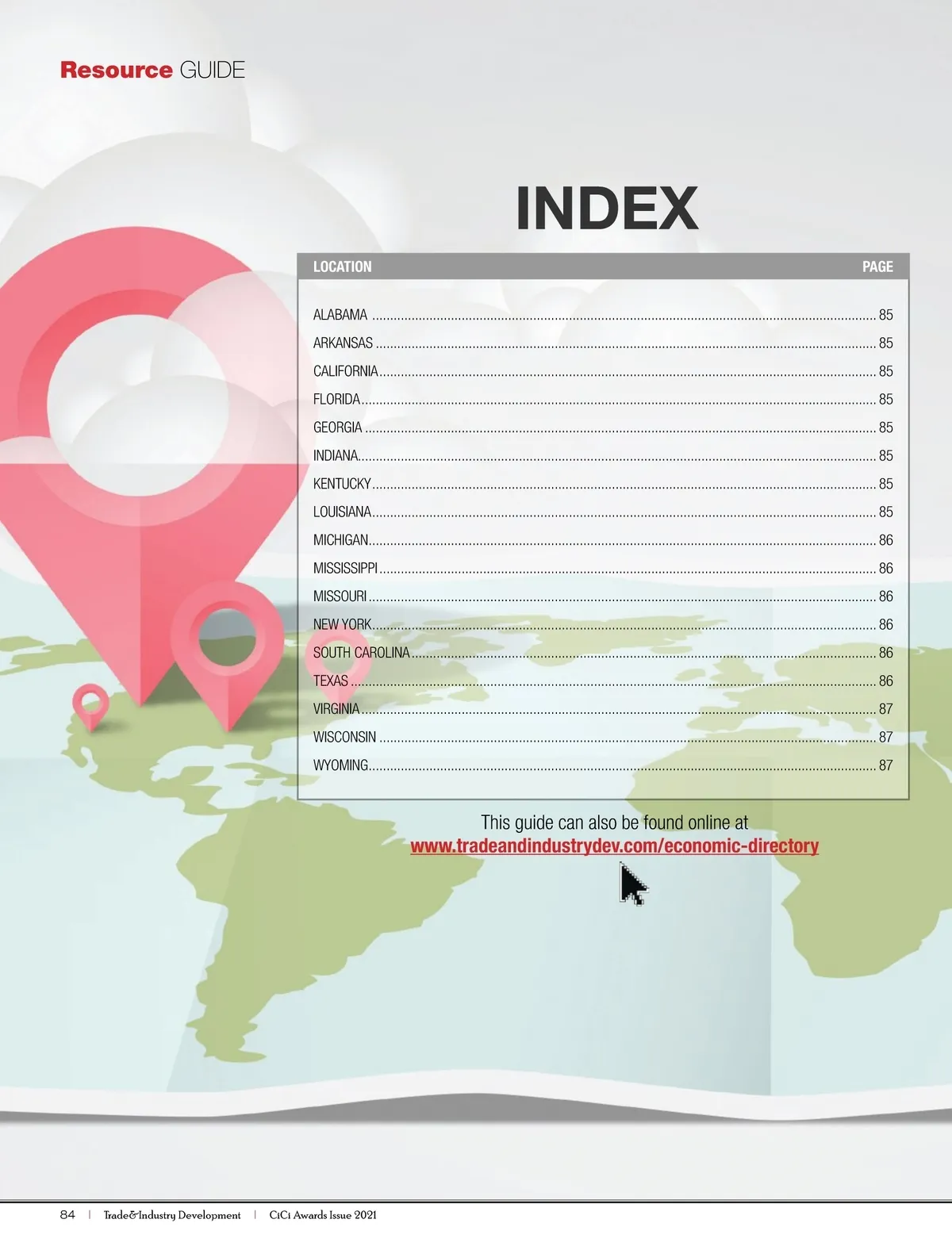Screen dimensions: 952x1250
Task: Go to the Virginia entry on page 87
Action: pyautogui.click(x=336, y=709)
